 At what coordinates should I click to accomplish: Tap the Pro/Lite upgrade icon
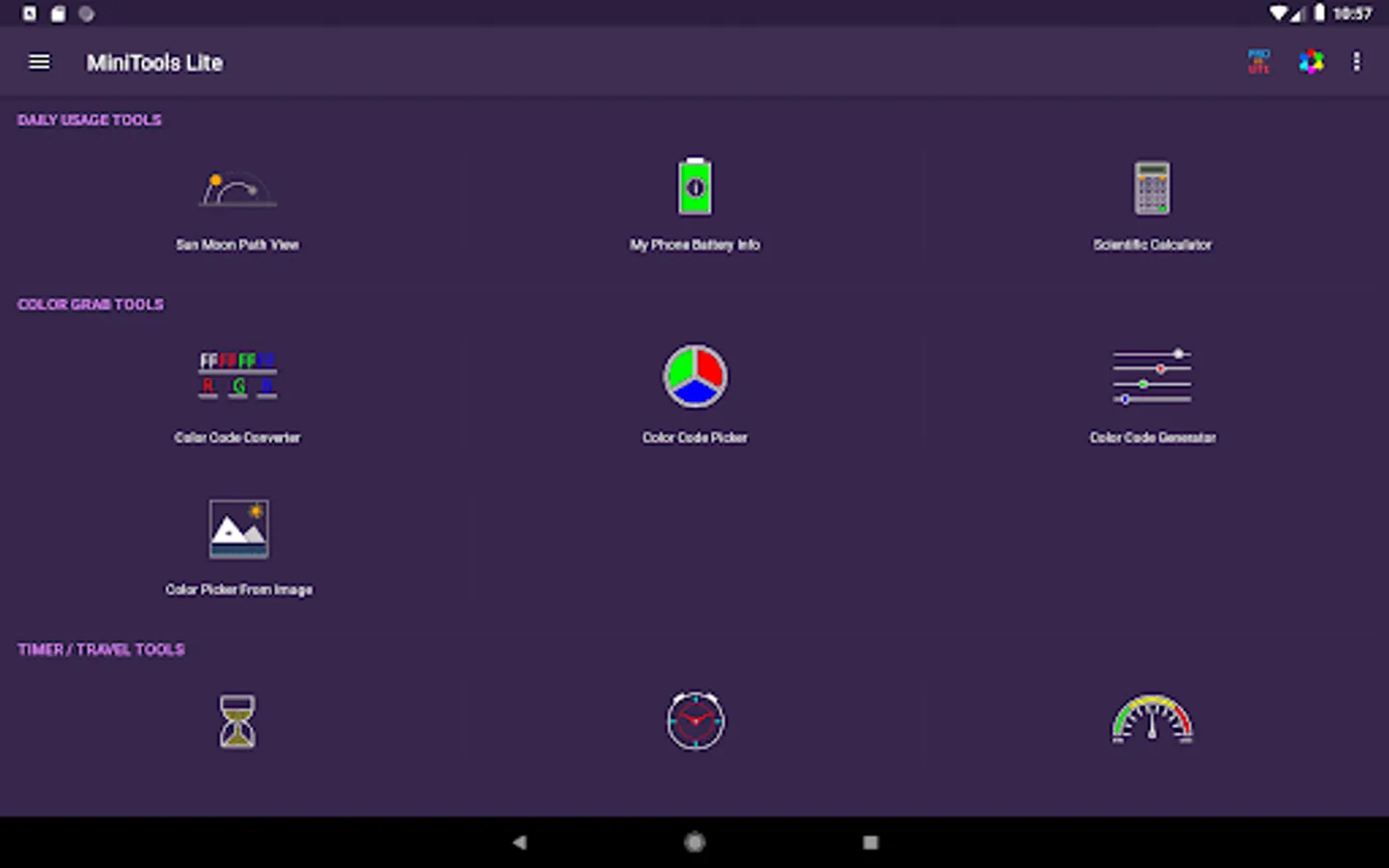[1259, 62]
